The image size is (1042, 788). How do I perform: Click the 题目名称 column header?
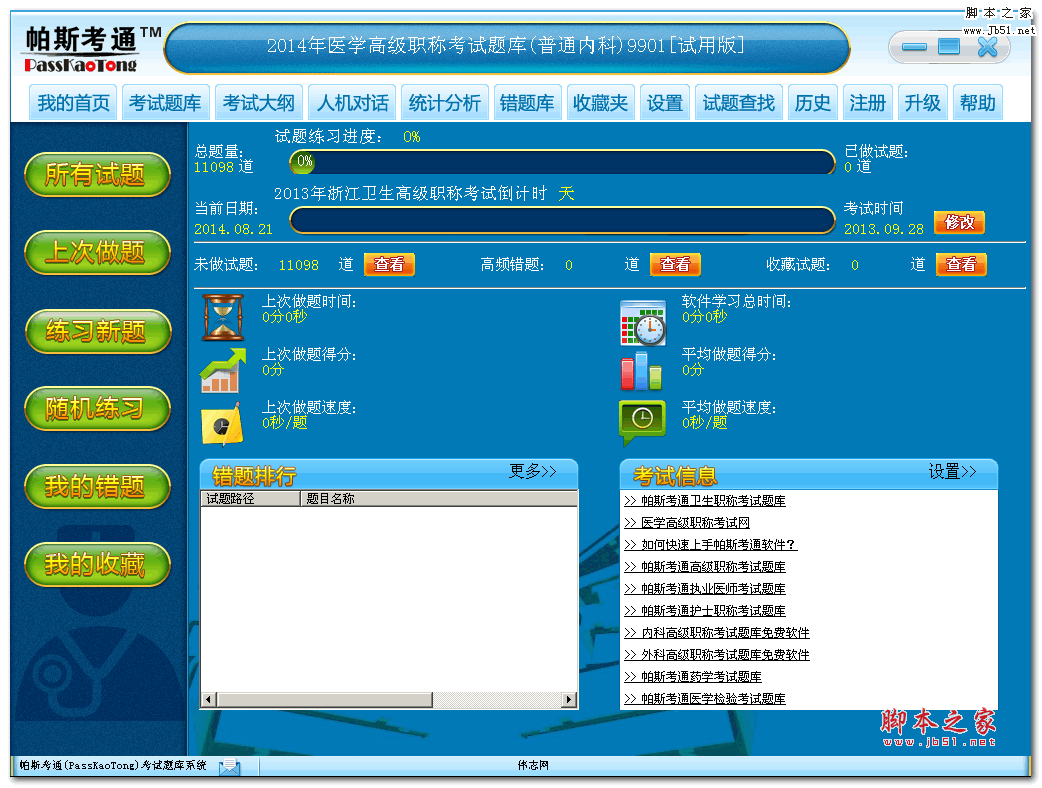click(x=439, y=499)
